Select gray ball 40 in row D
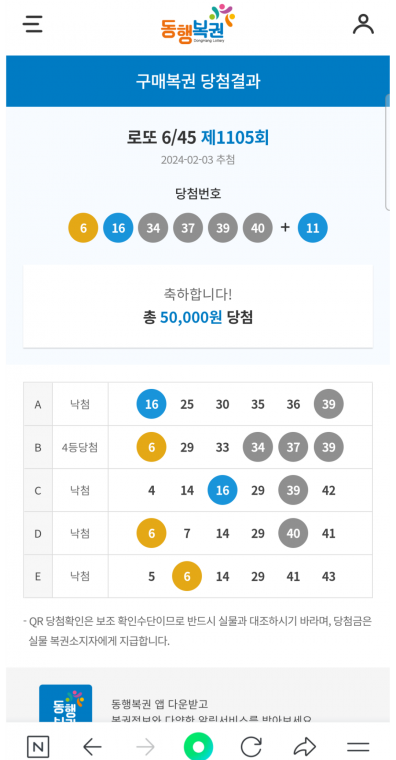The height and width of the screenshot is (760, 396). tap(293, 533)
